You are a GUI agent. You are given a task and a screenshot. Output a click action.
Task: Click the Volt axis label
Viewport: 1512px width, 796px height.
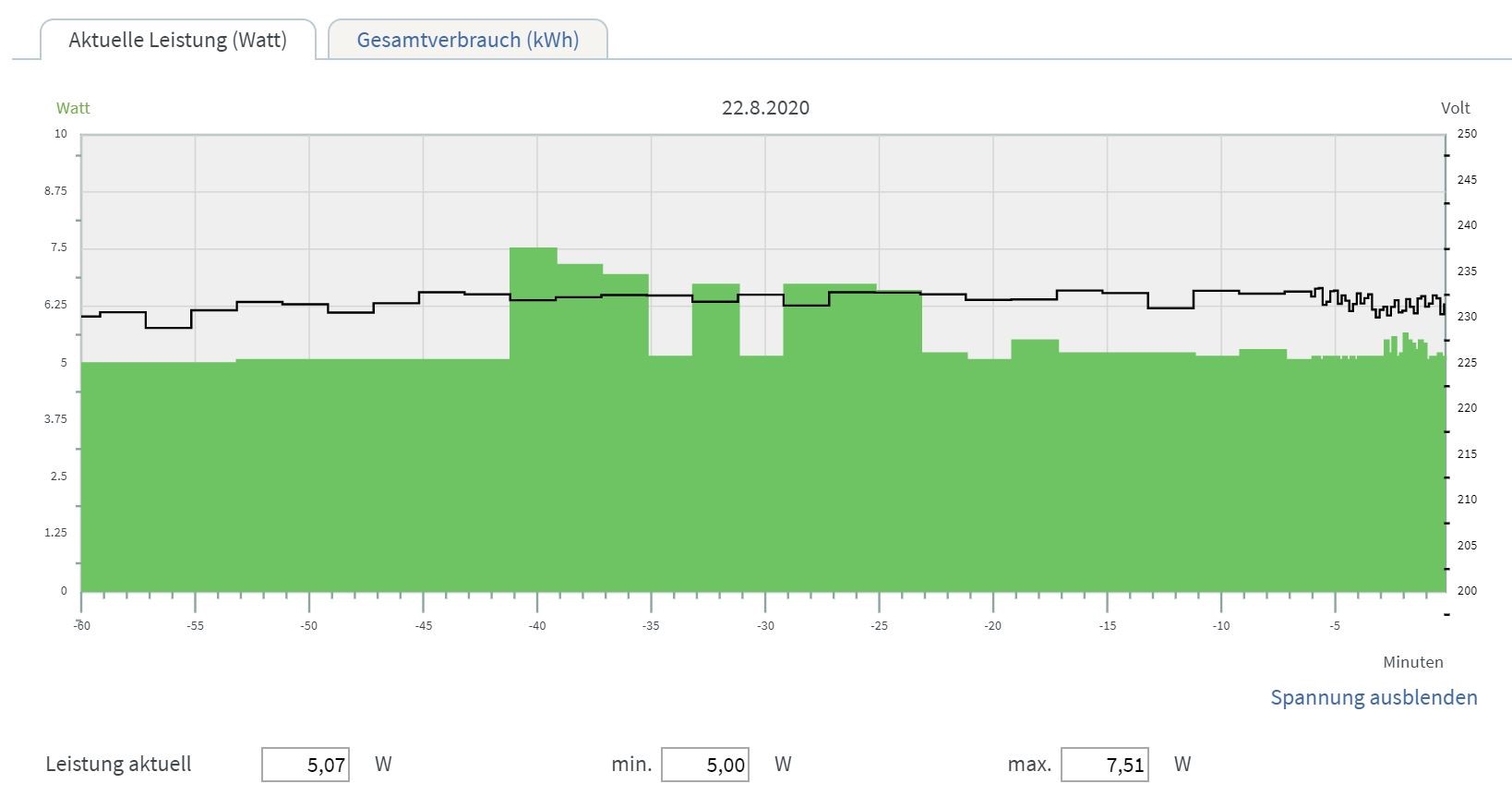pyautogui.click(x=1455, y=108)
